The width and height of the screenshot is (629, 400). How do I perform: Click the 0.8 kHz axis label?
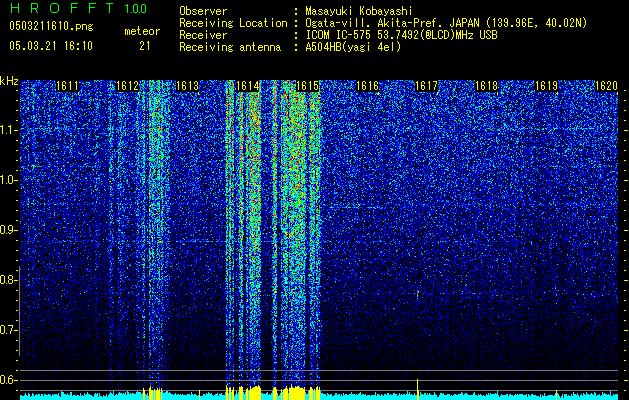click(8, 280)
